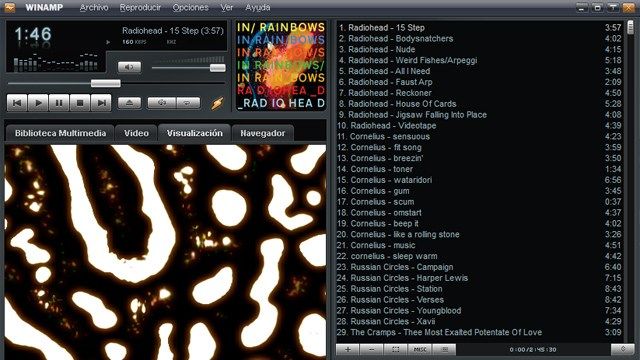Click the playlist MISC button
The image size is (640, 360).
[420, 349]
